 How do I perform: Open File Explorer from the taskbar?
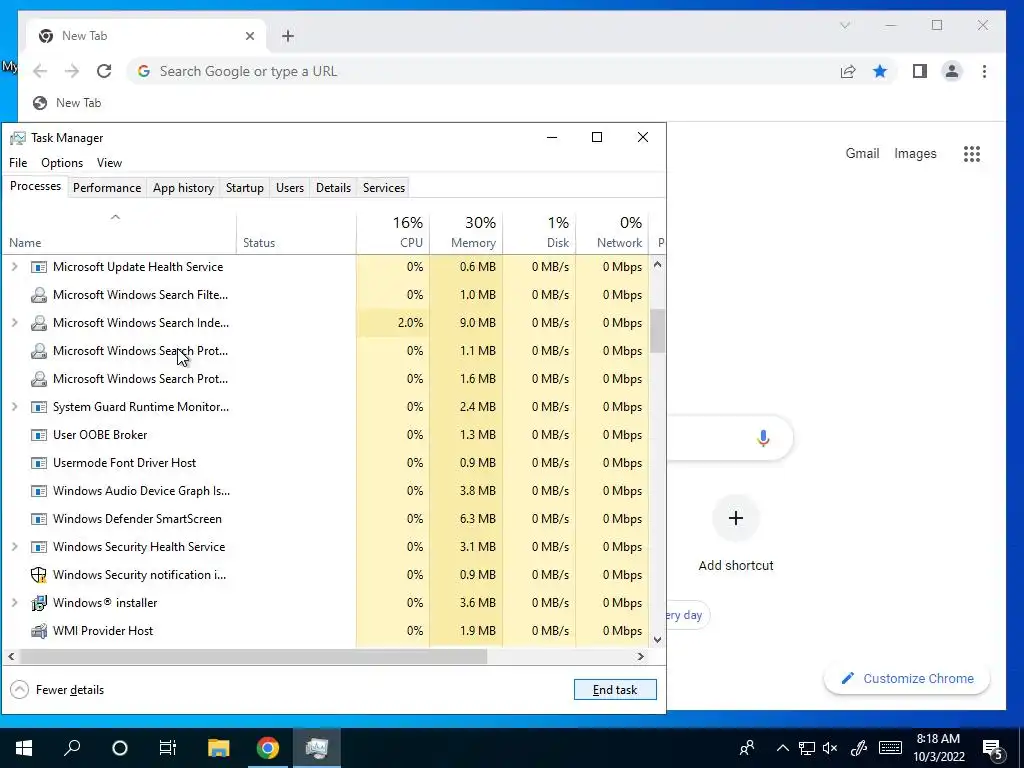point(219,748)
